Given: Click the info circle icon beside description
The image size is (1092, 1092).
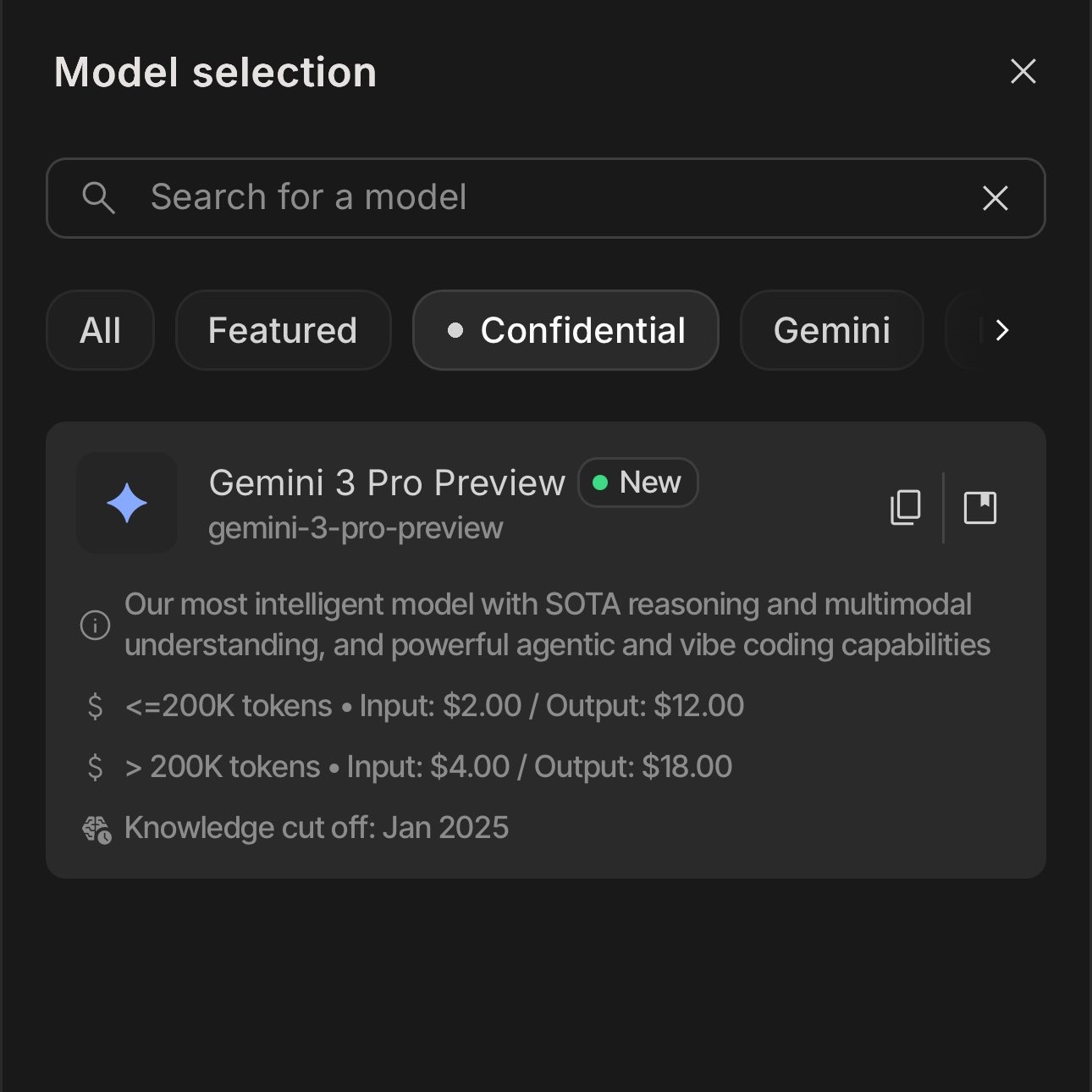Looking at the screenshot, I should tap(95, 625).
